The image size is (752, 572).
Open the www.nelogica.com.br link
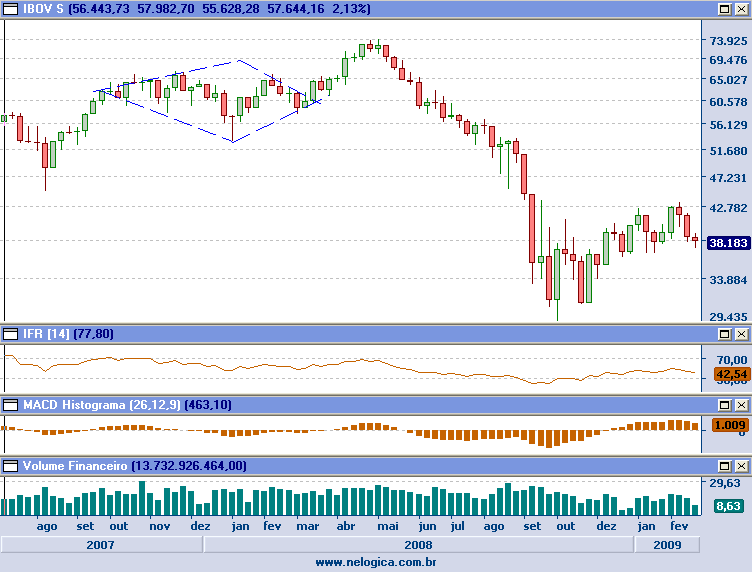376,563
